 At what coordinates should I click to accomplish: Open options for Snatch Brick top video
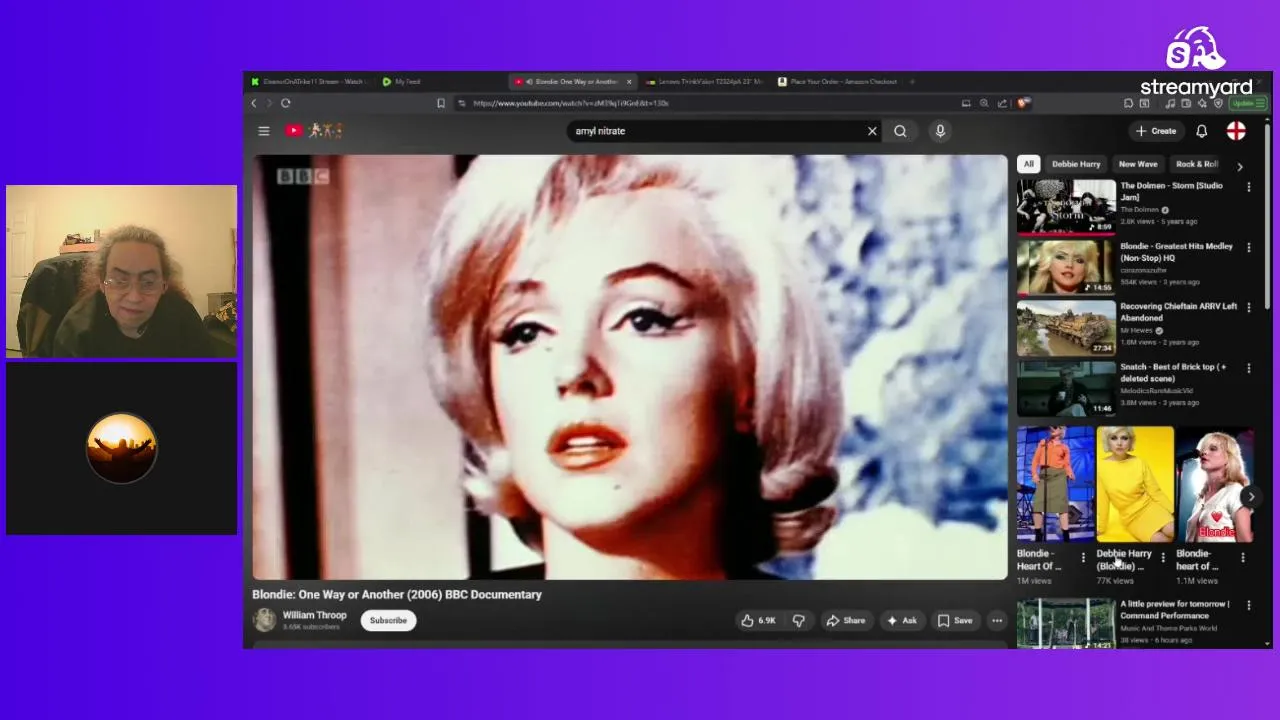coord(1248,369)
